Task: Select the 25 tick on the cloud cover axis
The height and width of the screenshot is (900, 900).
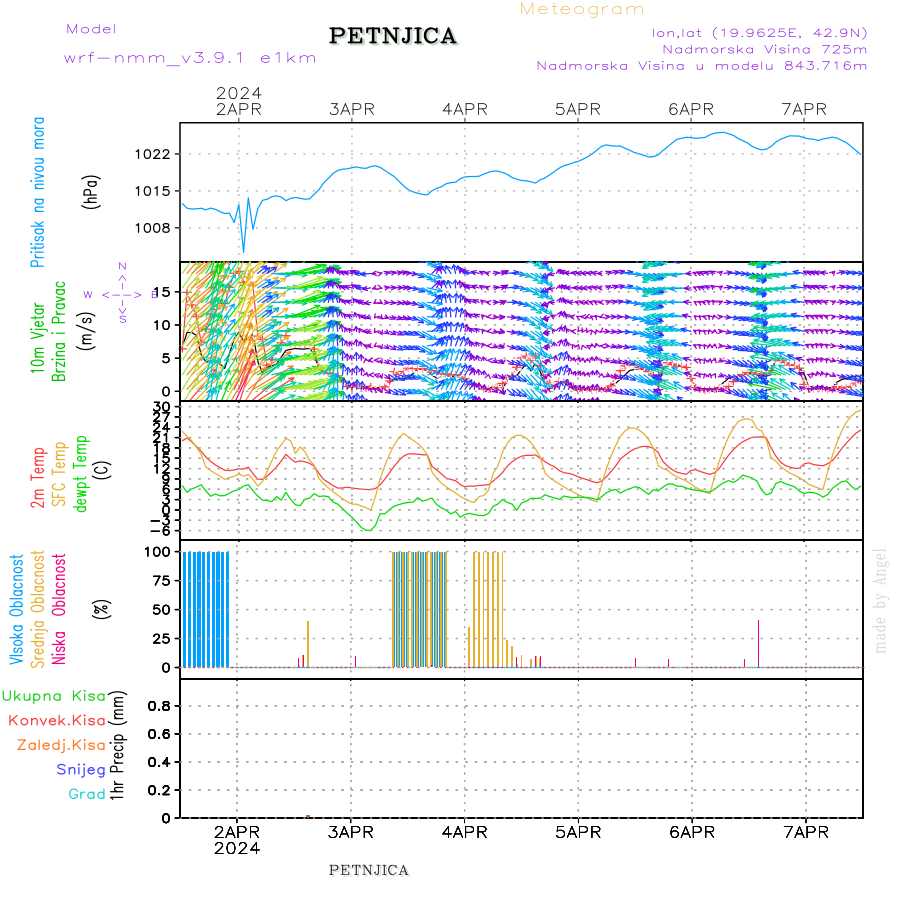Action: click(x=161, y=638)
